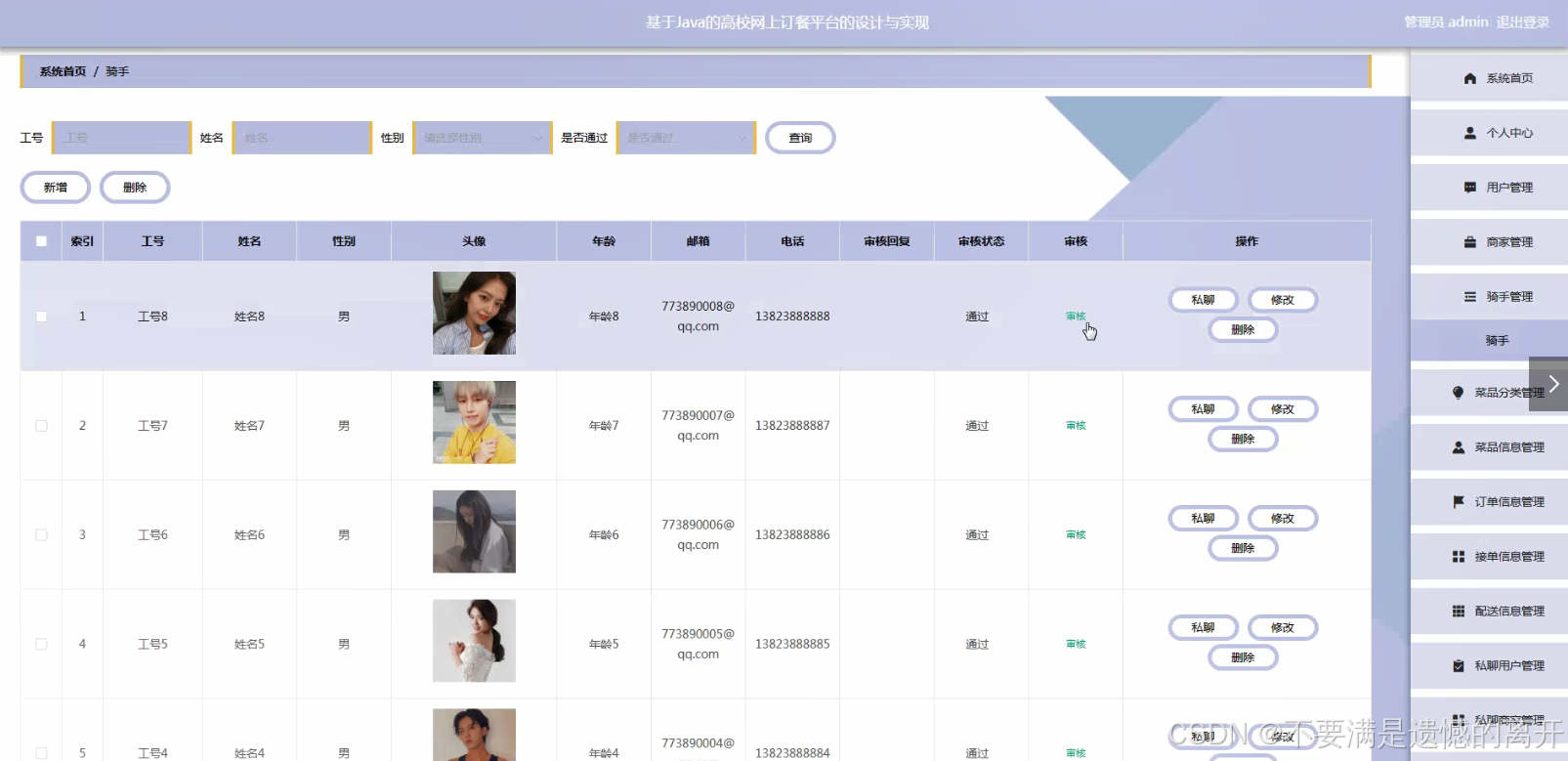Click the flag icon beside 订单信息管理
The image size is (1568, 761).
(x=1458, y=502)
